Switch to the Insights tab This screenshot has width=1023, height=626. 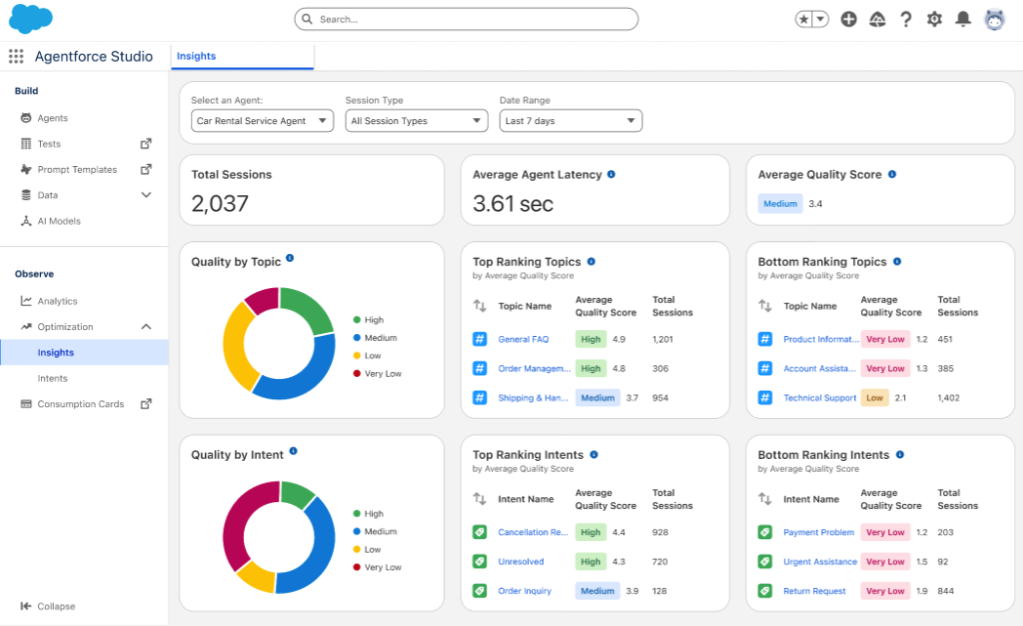tap(196, 56)
